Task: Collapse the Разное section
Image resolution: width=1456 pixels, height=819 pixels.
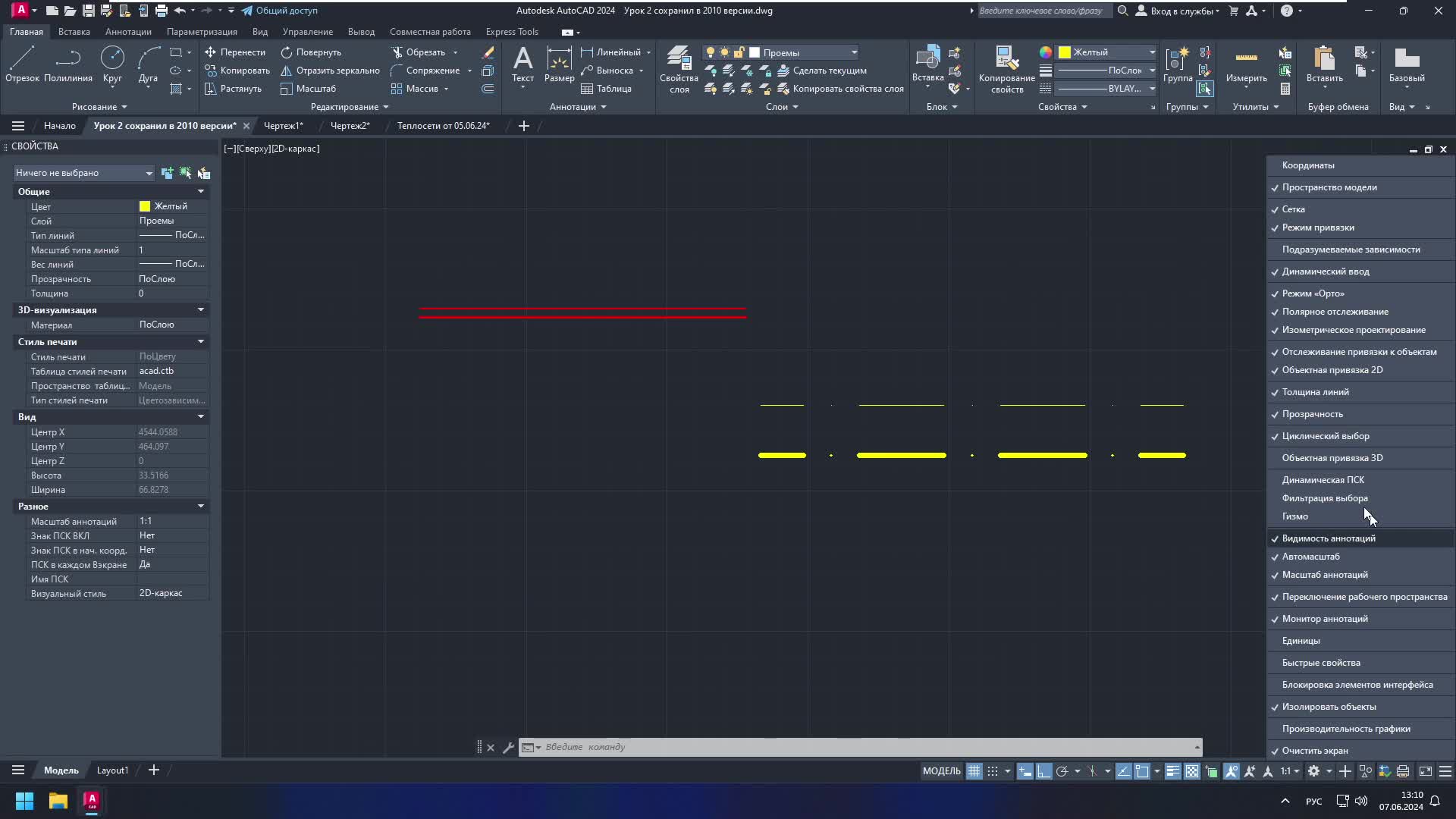Action: tap(201, 507)
